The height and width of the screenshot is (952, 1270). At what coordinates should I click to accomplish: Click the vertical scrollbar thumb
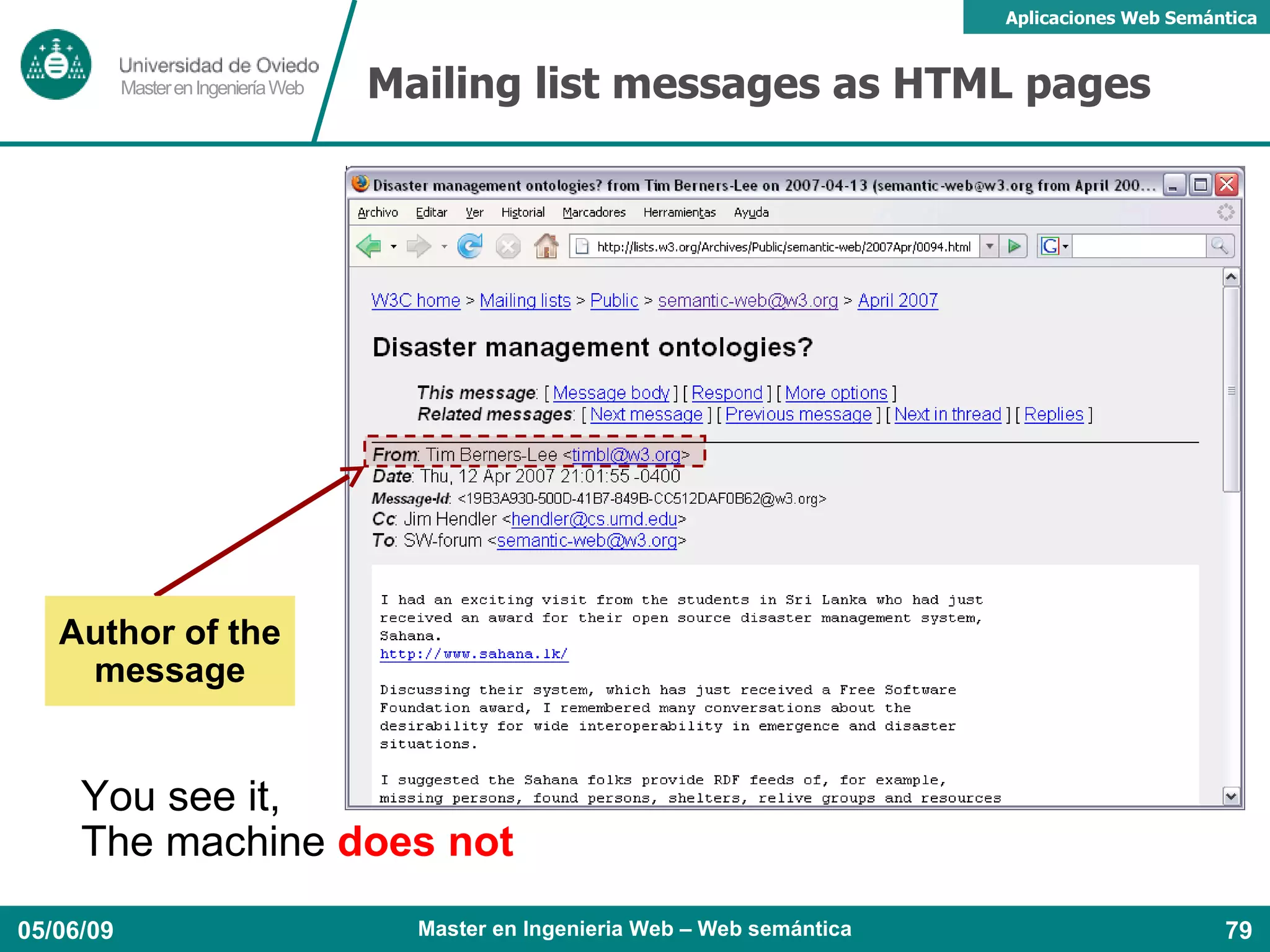click(1231, 390)
